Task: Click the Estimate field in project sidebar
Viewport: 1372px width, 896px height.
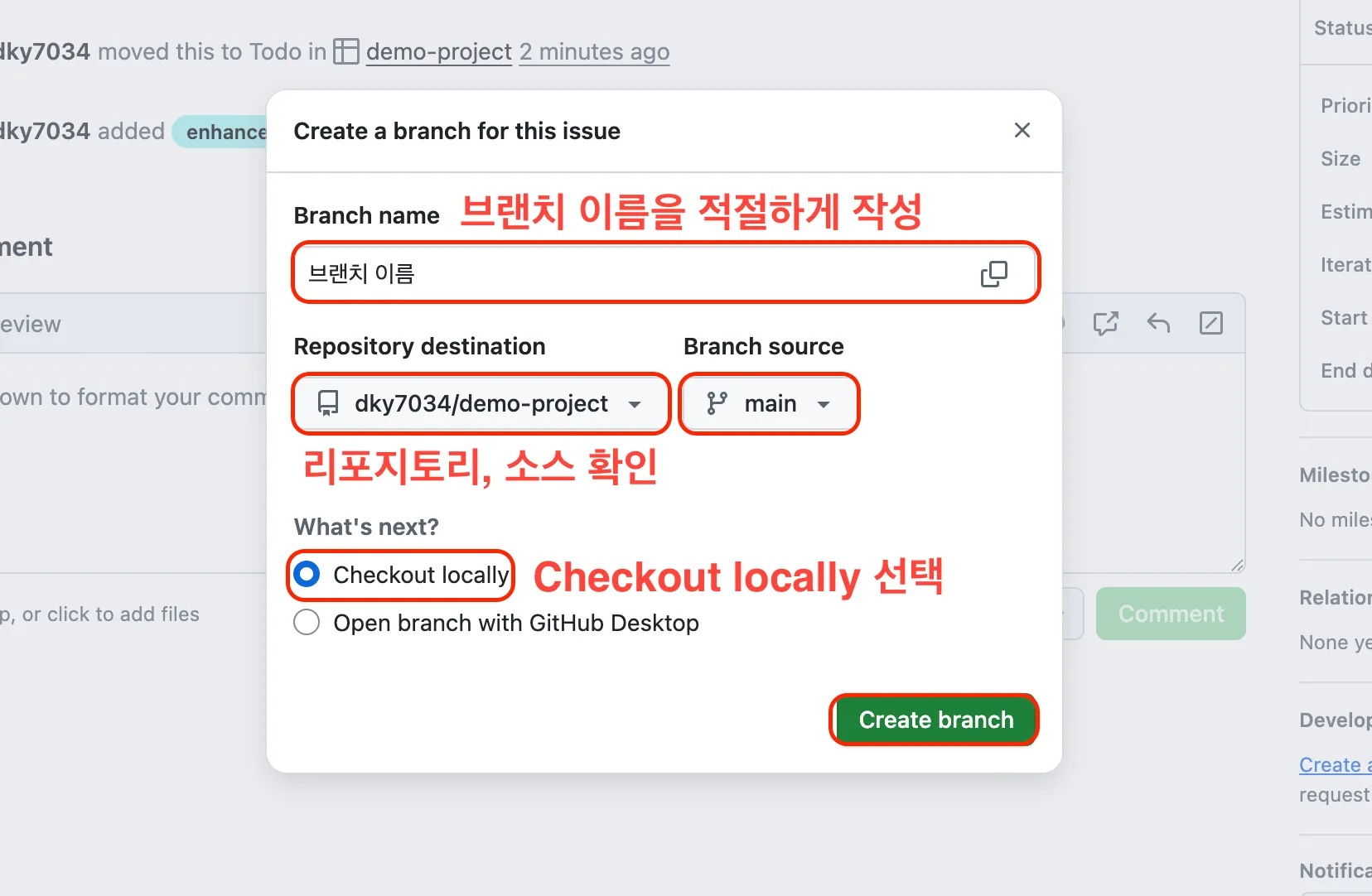Action: click(1345, 211)
